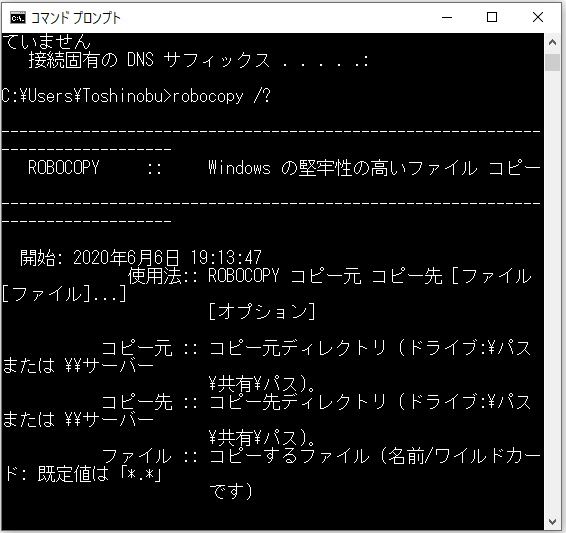The image size is (566, 533).
Task: Click the '使用法::' label
Action: pos(163,276)
